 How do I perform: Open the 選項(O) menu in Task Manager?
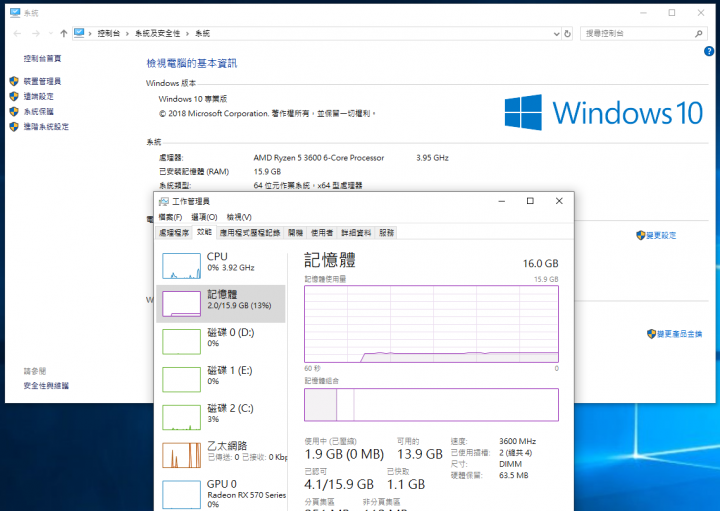(x=204, y=217)
